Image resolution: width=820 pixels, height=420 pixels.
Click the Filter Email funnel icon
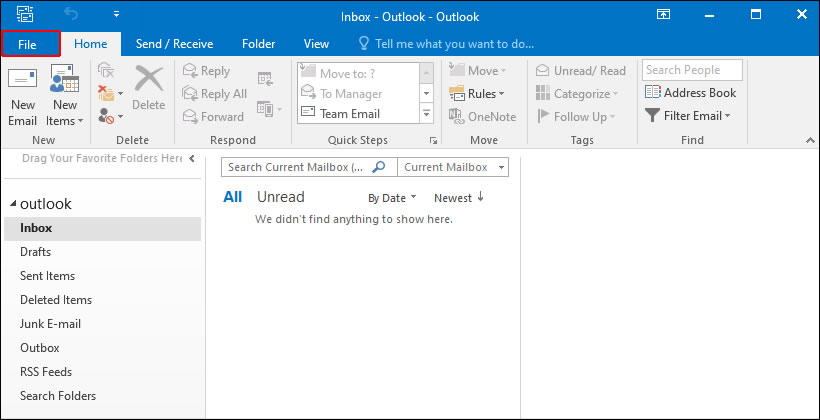pos(652,116)
